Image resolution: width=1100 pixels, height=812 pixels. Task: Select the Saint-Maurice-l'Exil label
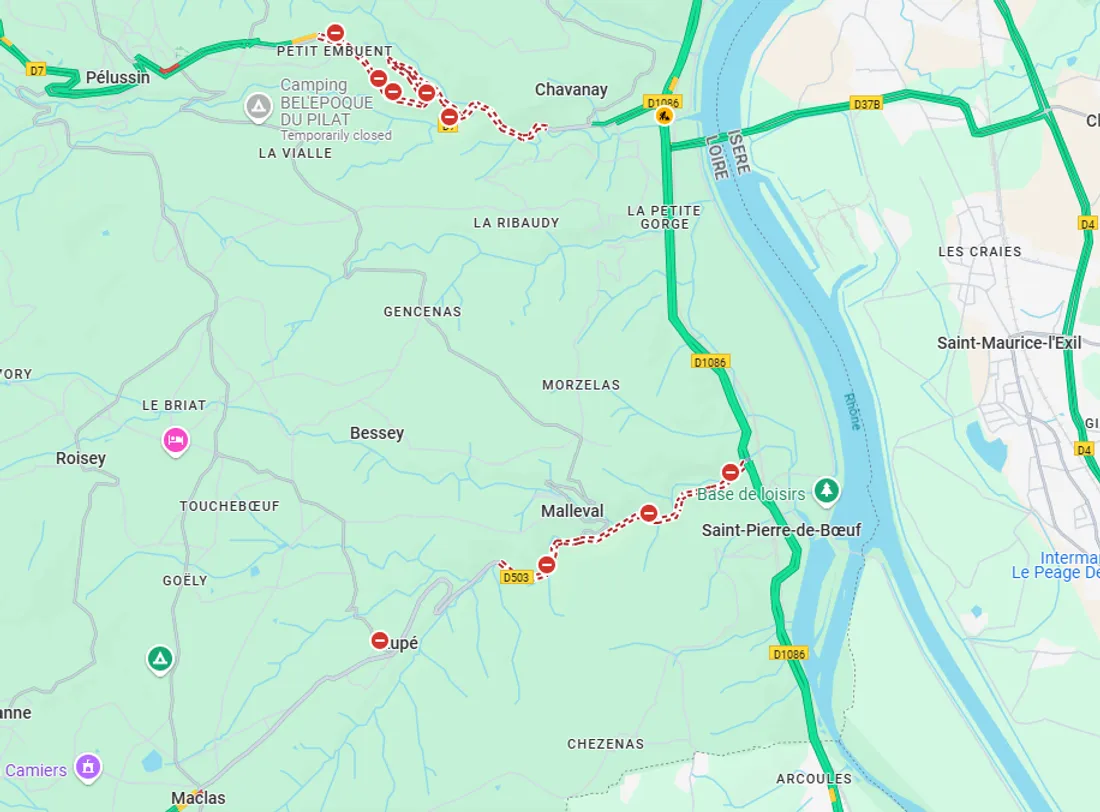[1009, 343]
